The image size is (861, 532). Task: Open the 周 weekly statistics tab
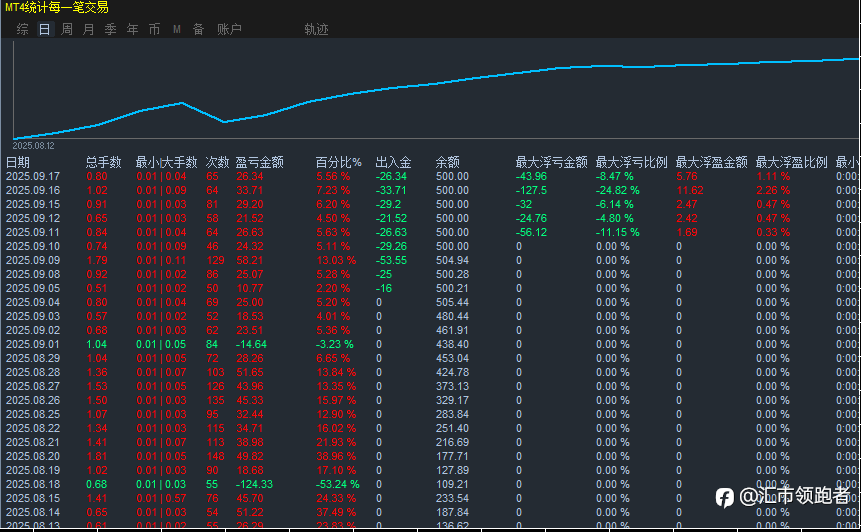(66, 29)
